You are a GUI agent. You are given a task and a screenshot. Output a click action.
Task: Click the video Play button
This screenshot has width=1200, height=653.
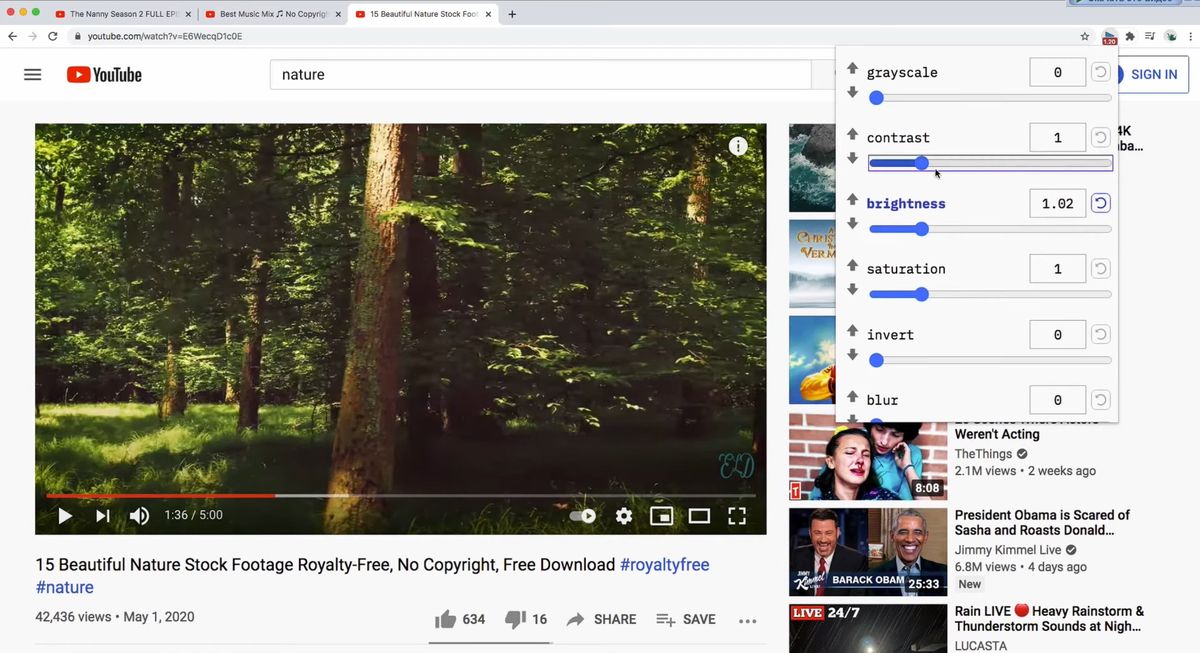pos(65,516)
